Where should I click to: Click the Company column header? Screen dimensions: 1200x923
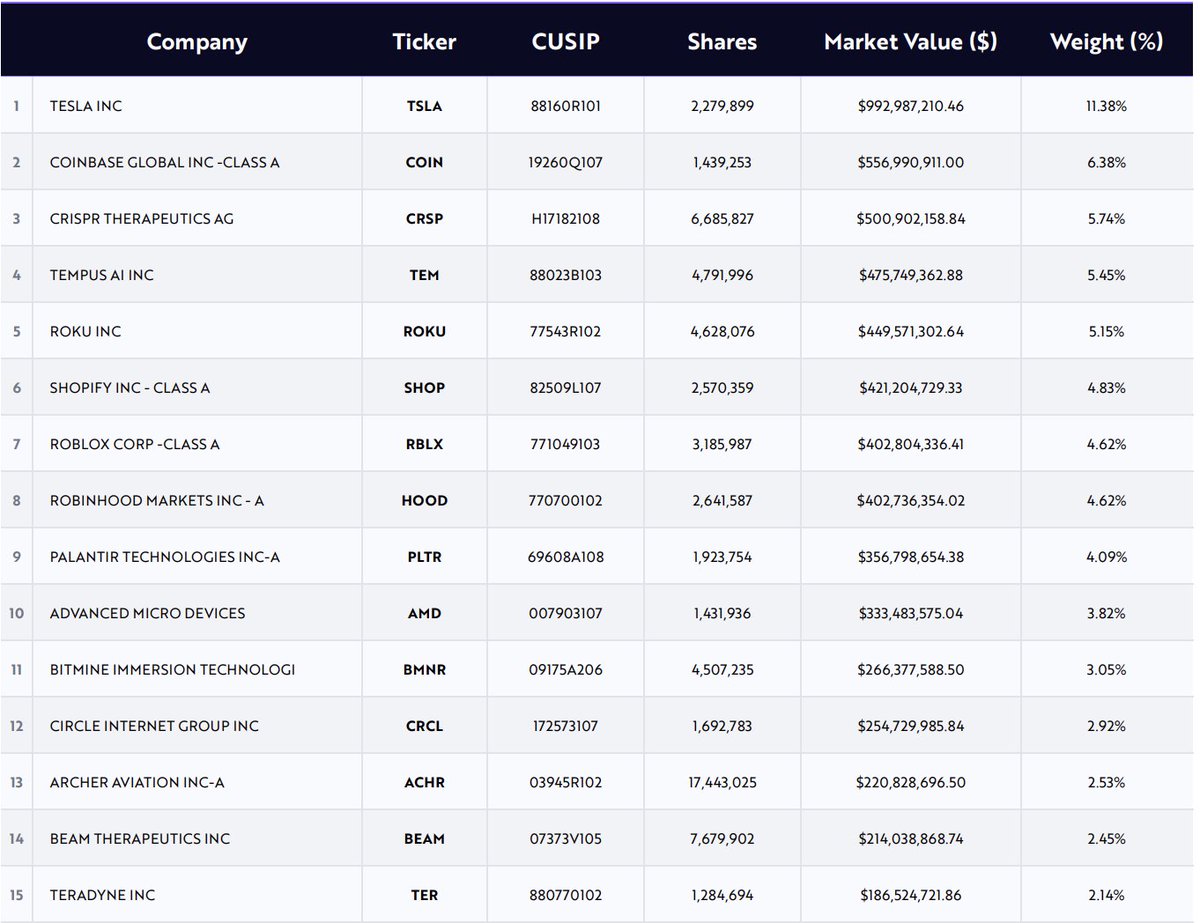(197, 42)
